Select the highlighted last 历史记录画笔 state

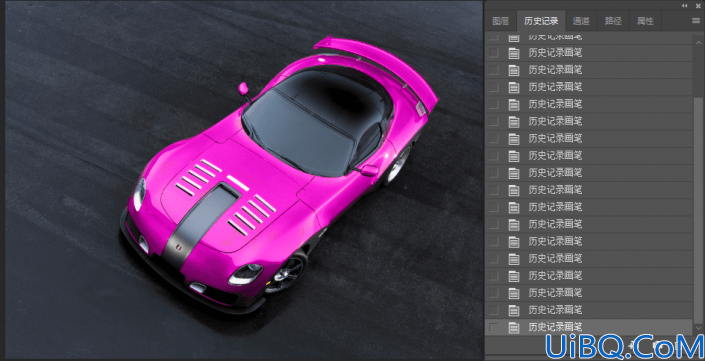point(589,327)
